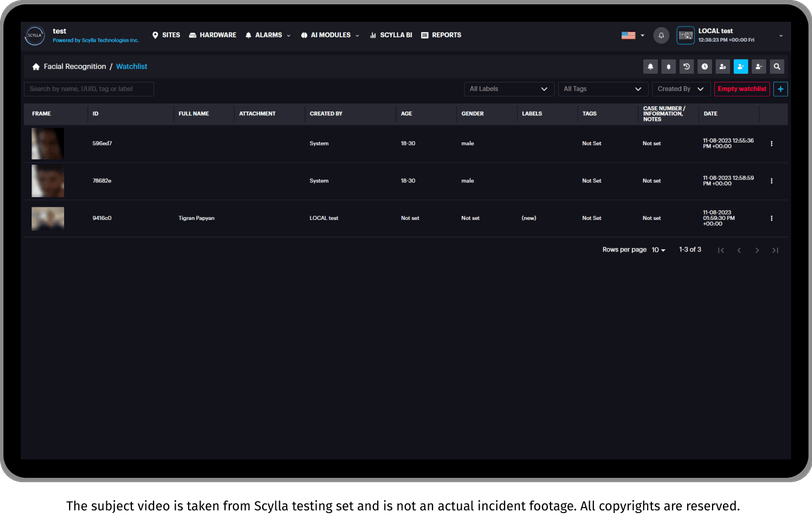Open the Created By dropdown

click(680, 89)
